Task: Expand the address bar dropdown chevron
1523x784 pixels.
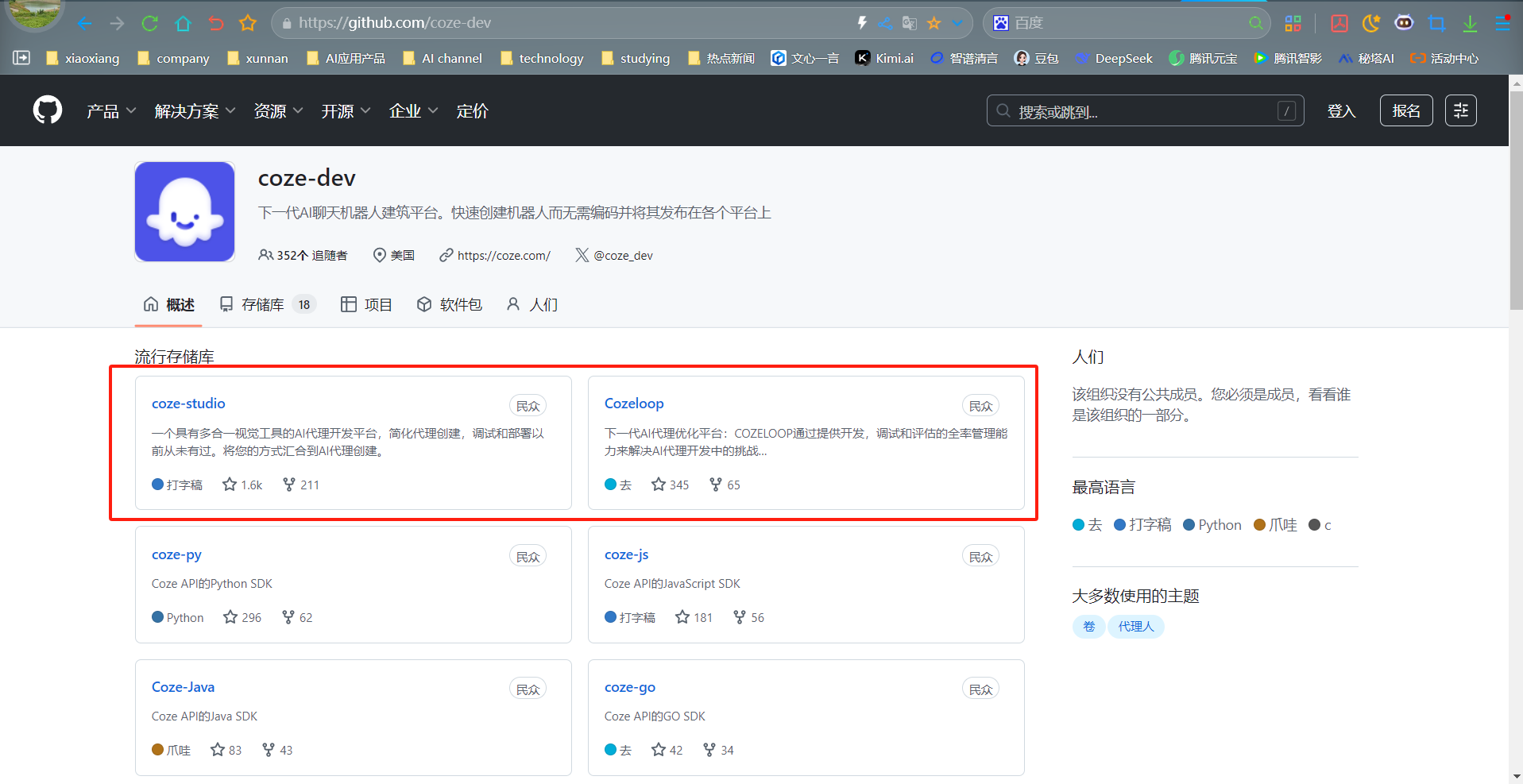Action: [x=958, y=23]
